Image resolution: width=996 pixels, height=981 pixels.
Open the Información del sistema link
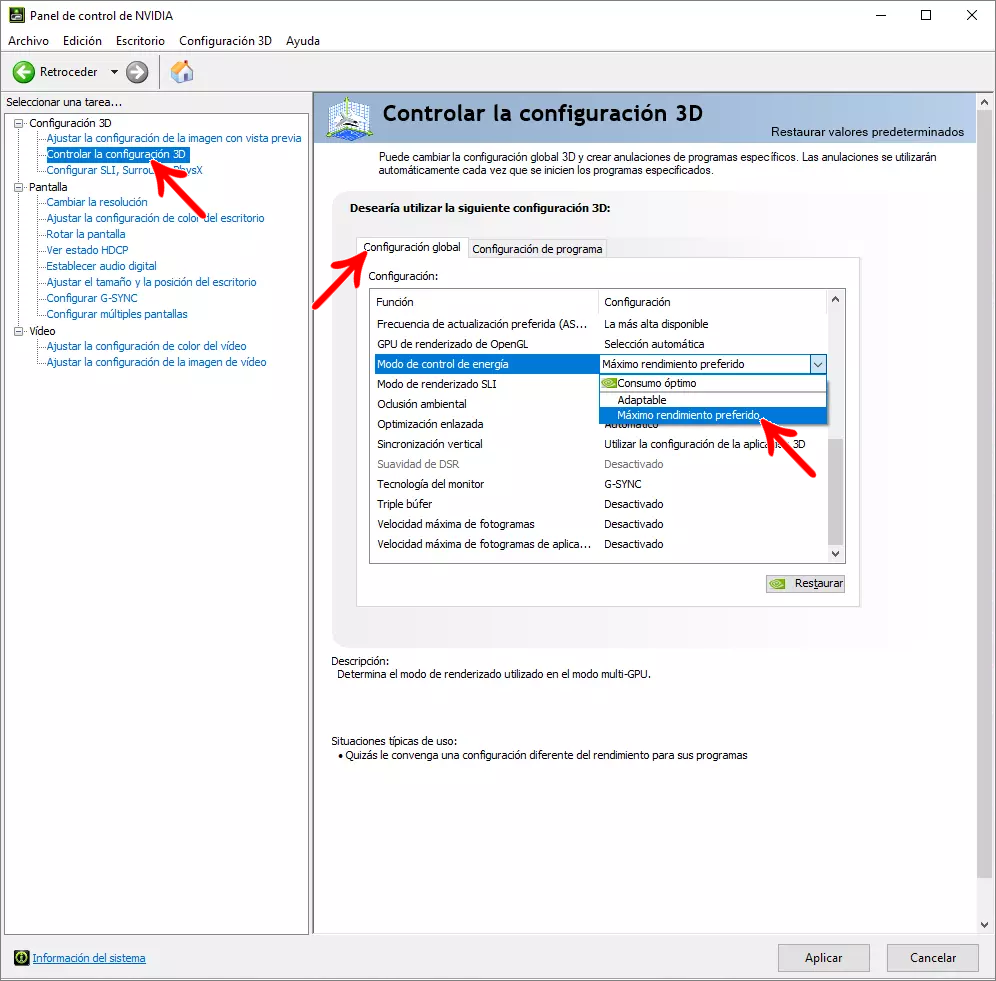click(89, 957)
